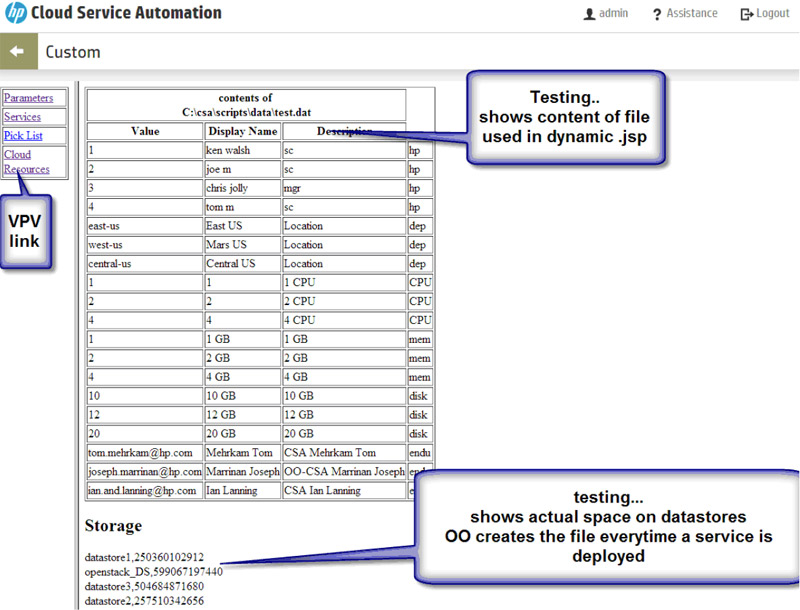Select the 'ken walsh' cell
Screen dimensions: 800x610
(x=242, y=150)
